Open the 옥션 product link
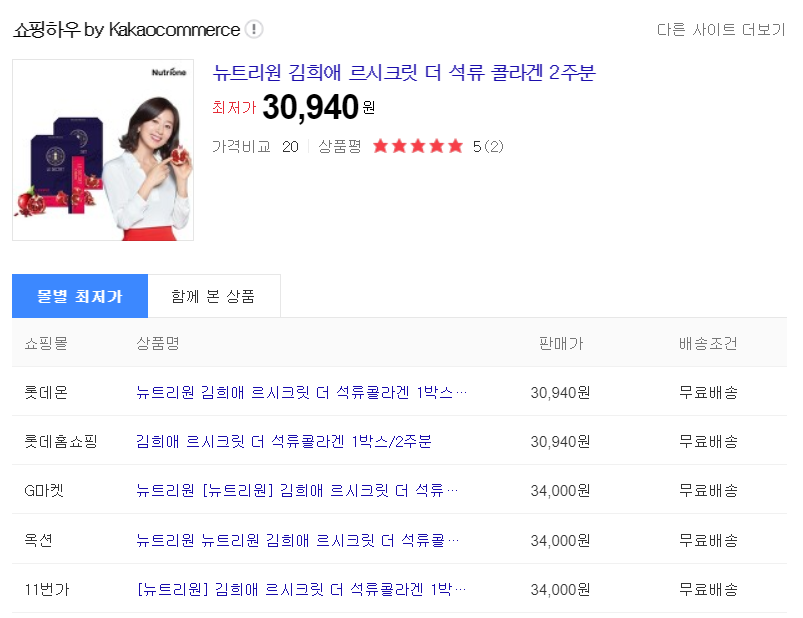 click(x=298, y=540)
